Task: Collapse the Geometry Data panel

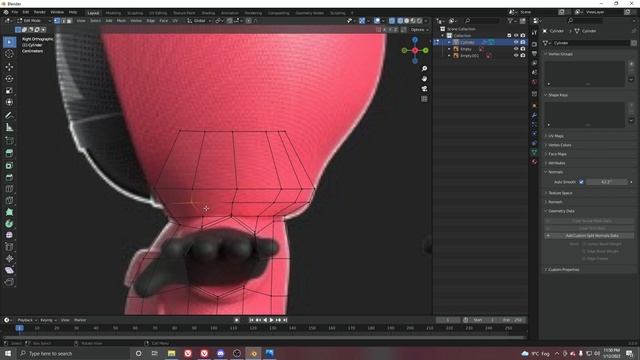Action: (561, 211)
